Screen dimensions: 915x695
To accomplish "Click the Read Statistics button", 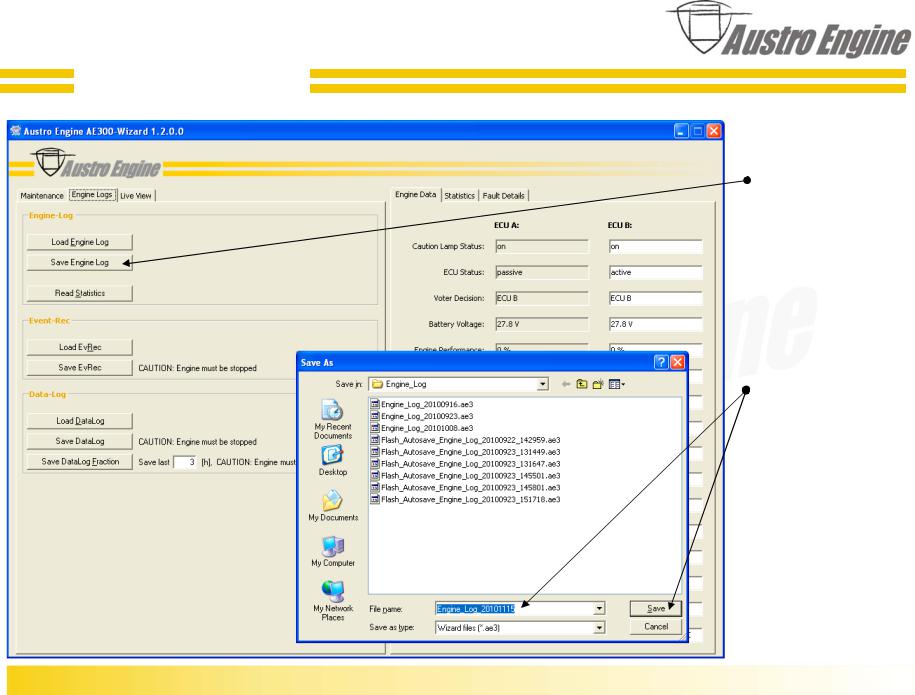I will click(x=79, y=293).
